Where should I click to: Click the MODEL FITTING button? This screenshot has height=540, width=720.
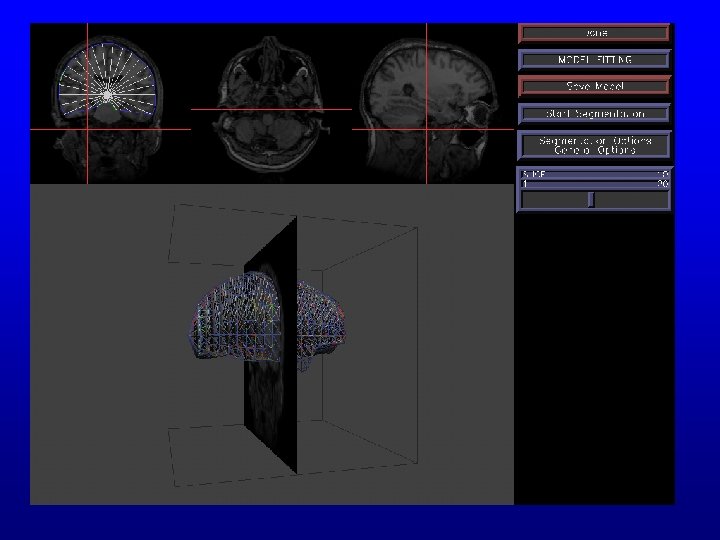[594, 60]
